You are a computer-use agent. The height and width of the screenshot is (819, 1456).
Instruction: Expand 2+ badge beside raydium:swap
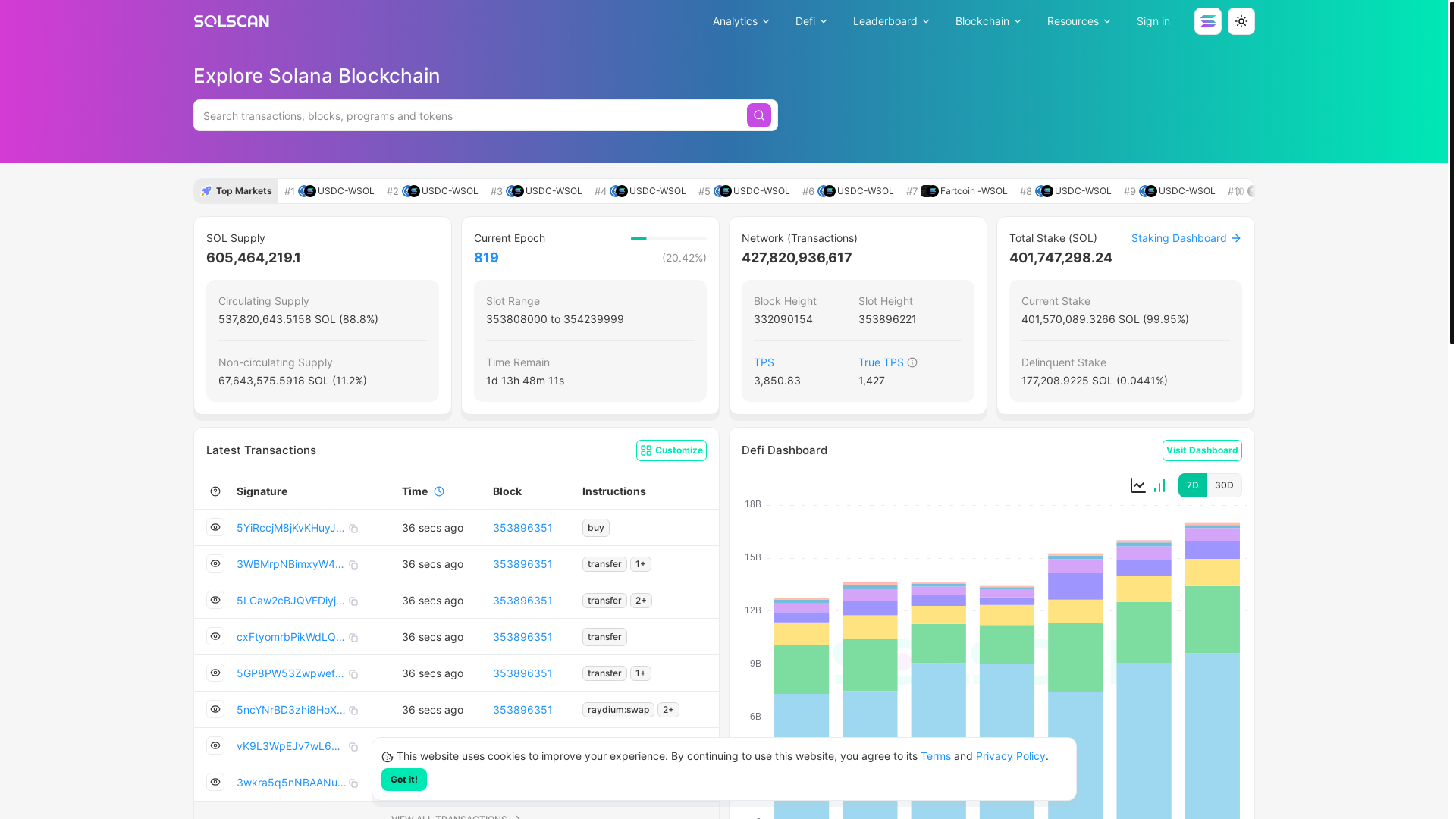point(668,710)
